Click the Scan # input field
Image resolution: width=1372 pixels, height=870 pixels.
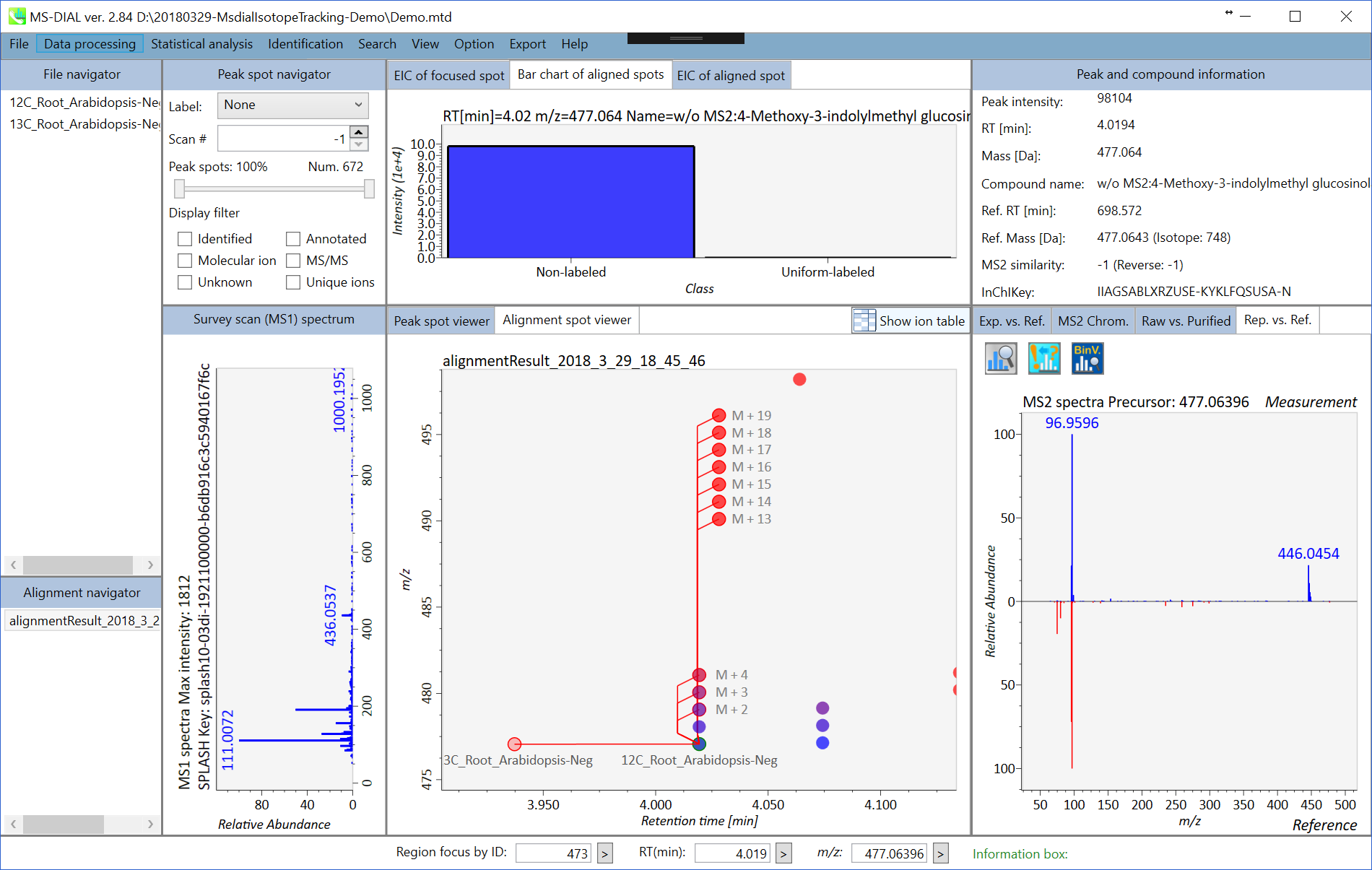click(283, 139)
